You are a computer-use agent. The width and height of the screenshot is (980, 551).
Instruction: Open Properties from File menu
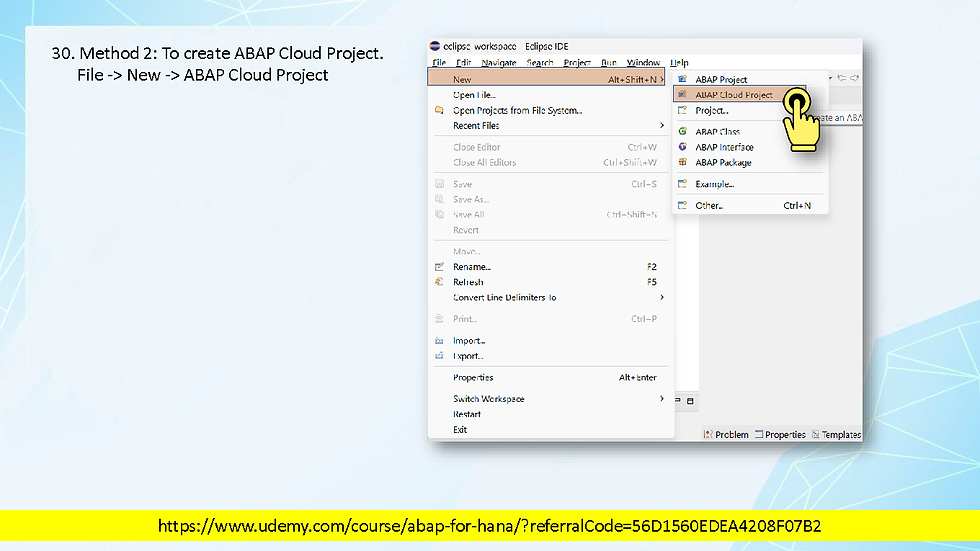[473, 377]
